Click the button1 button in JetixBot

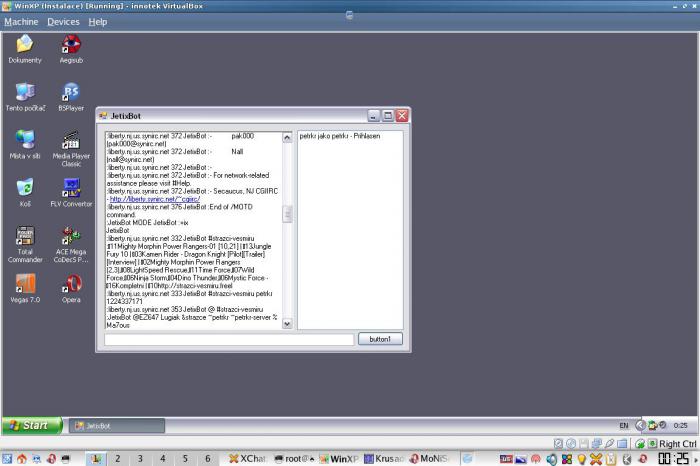point(380,339)
